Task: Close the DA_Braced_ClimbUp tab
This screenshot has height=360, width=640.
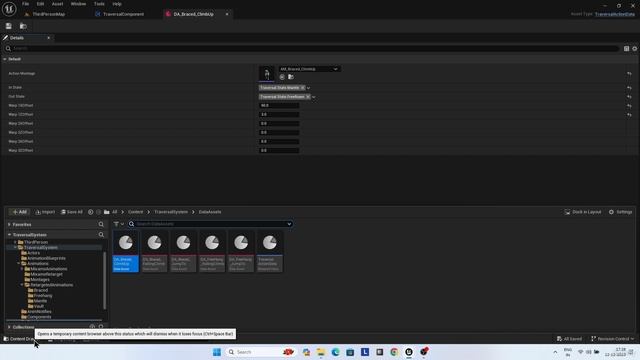Action: coord(227,14)
